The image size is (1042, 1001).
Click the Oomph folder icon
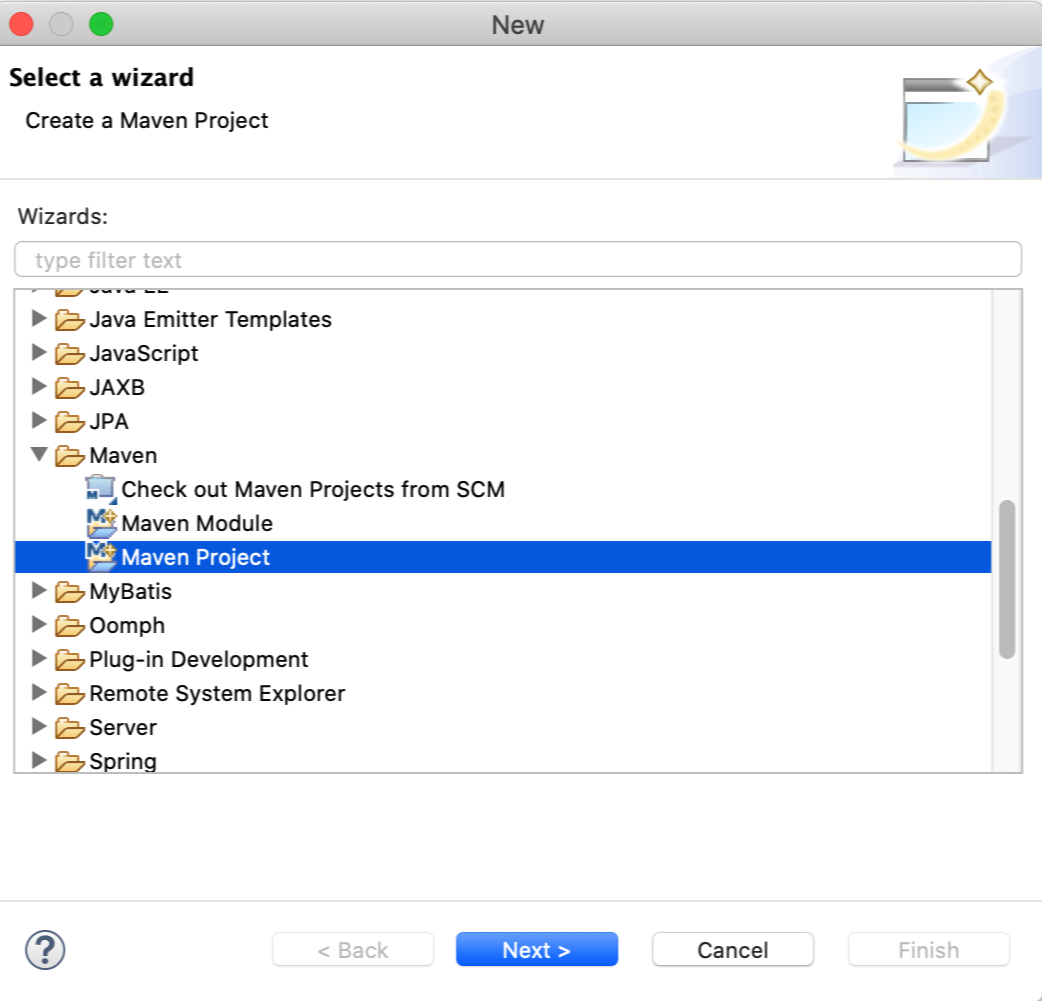click(x=70, y=625)
